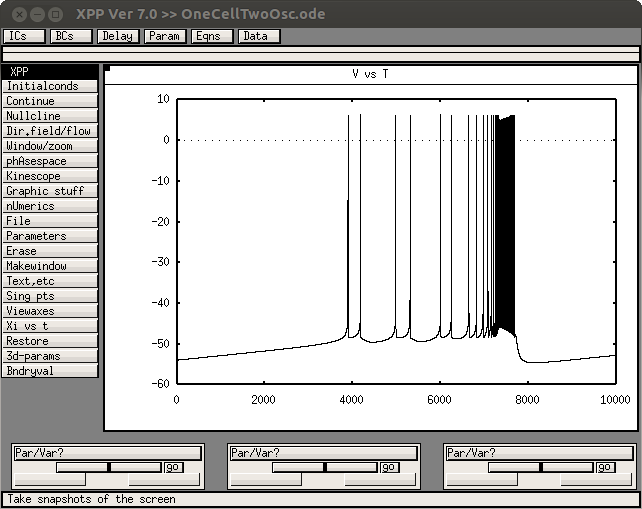Image resolution: width=642 pixels, height=509 pixels.
Task: Open Sing pts menu entry
Action: [x=50, y=296]
